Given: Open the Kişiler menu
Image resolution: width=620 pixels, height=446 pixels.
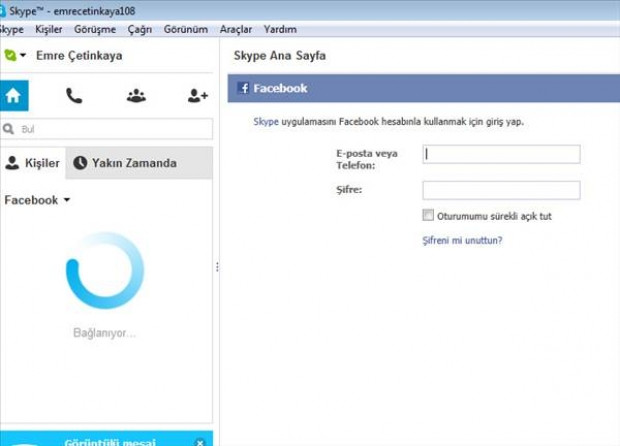Looking at the screenshot, I should [x=49, y=29].
